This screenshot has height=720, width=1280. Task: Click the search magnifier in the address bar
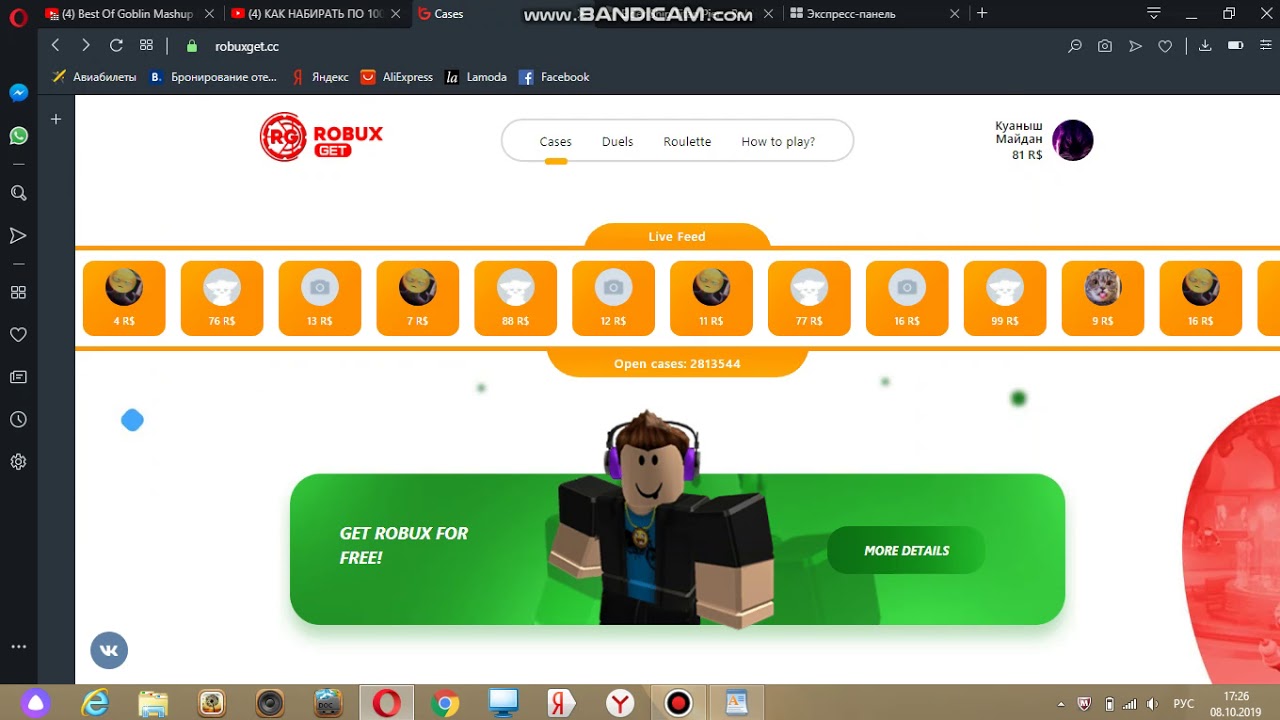click(x=1075, y=46)
